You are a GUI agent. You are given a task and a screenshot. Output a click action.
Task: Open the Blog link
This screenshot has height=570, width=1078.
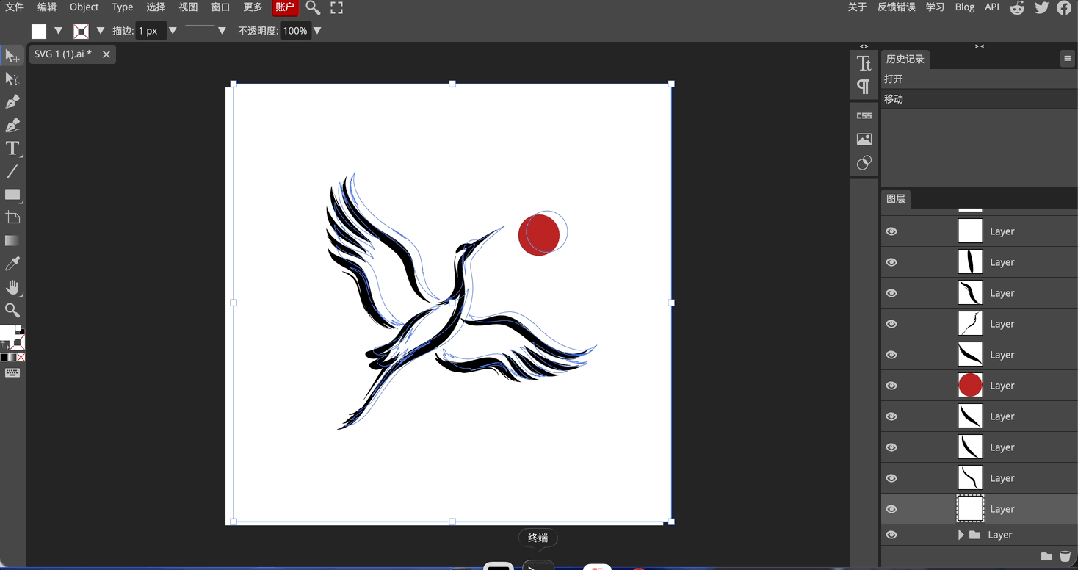tap(965, 7)
